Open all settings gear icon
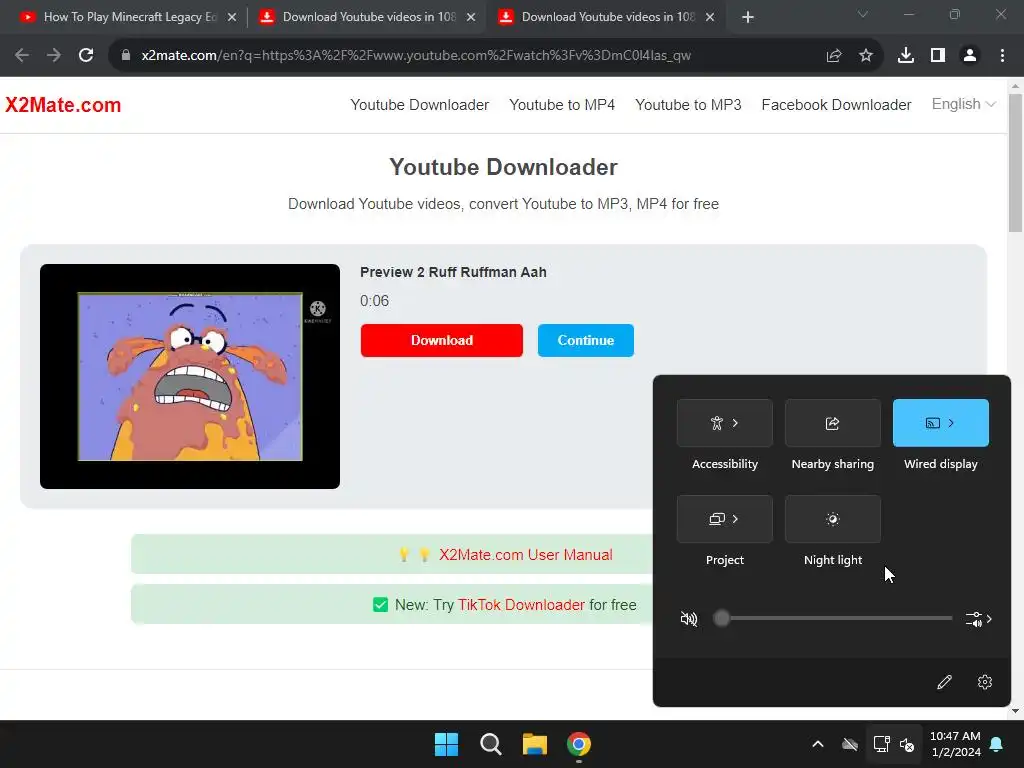 coord(985,682)
